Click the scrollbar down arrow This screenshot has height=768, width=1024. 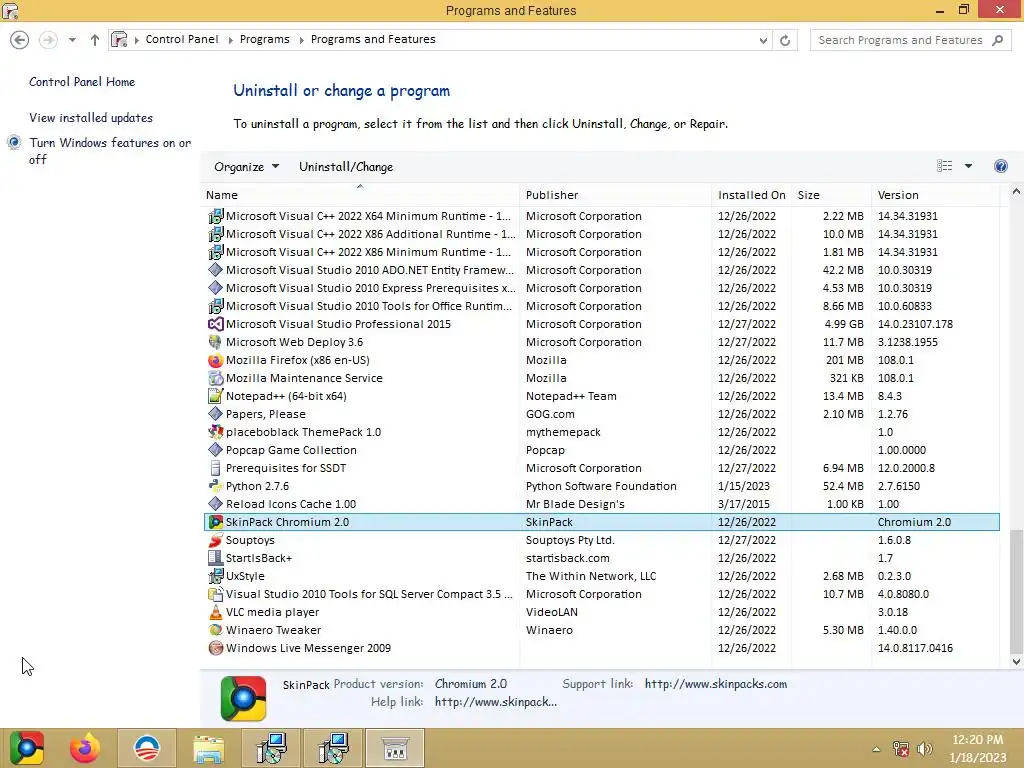coord(1016,661)
